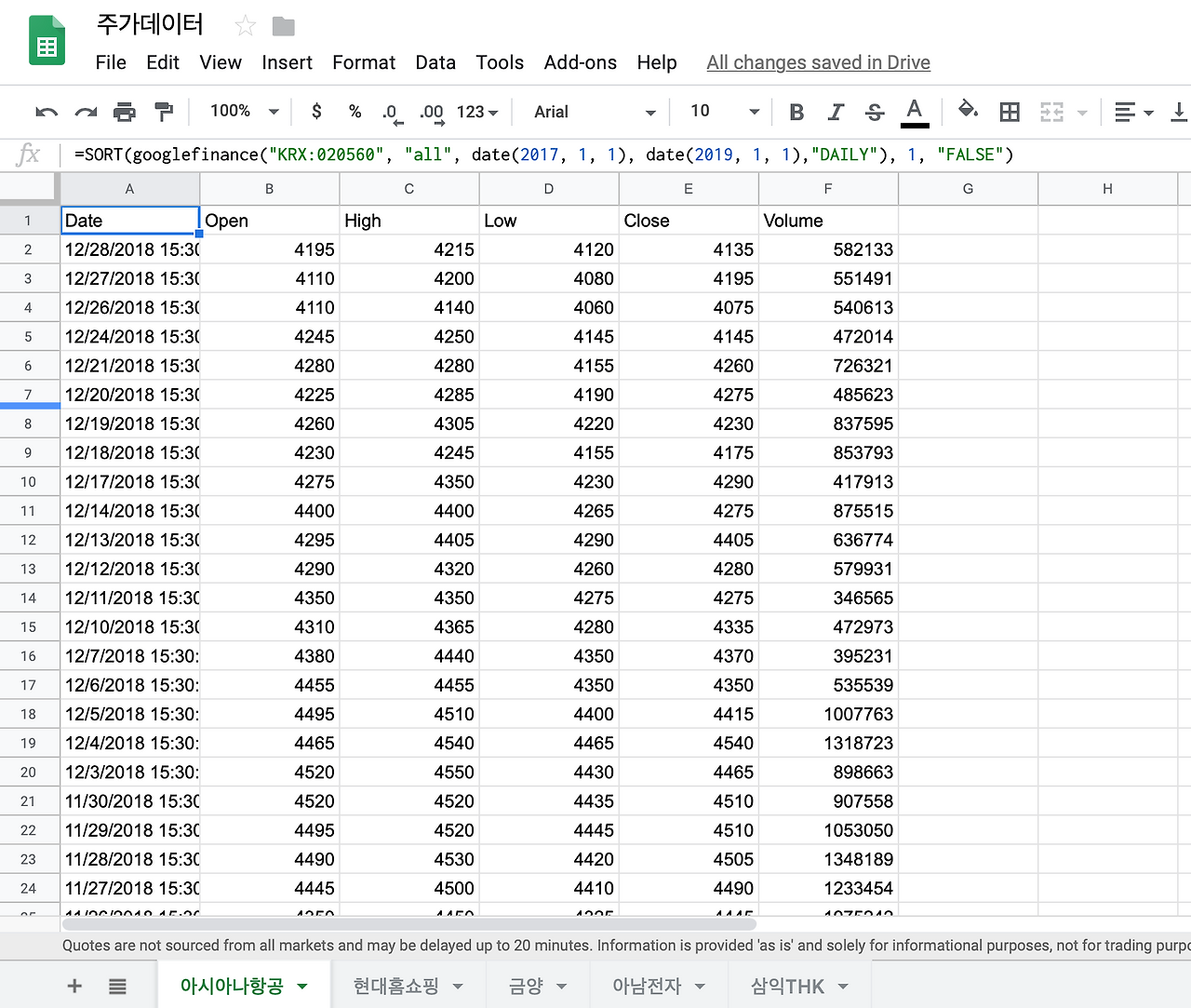Expand 현대홈쇼핑 sheet tab menu
This screenshot has width=1191, height=1008.
[458, 986]
